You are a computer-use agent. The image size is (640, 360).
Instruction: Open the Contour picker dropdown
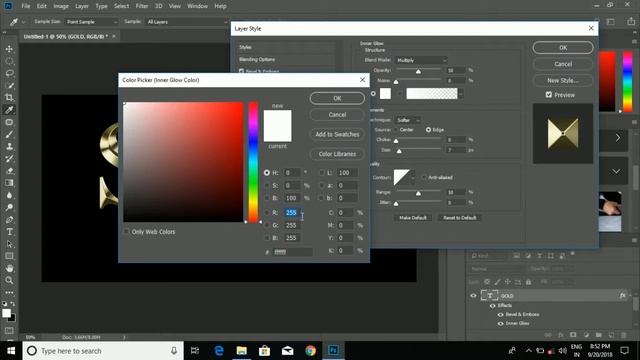click(413, 178)
